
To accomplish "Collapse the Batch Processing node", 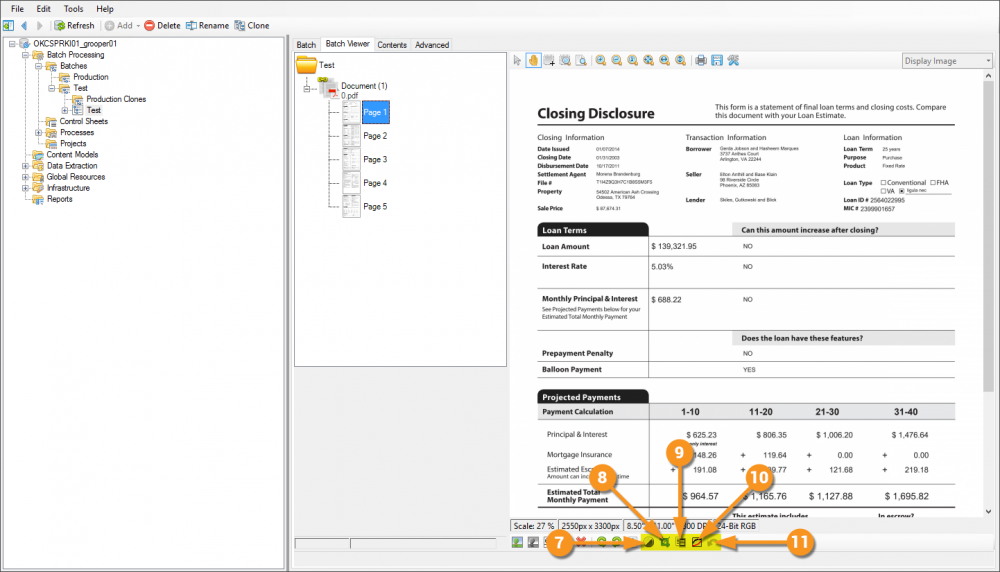I will pos(26,55).
